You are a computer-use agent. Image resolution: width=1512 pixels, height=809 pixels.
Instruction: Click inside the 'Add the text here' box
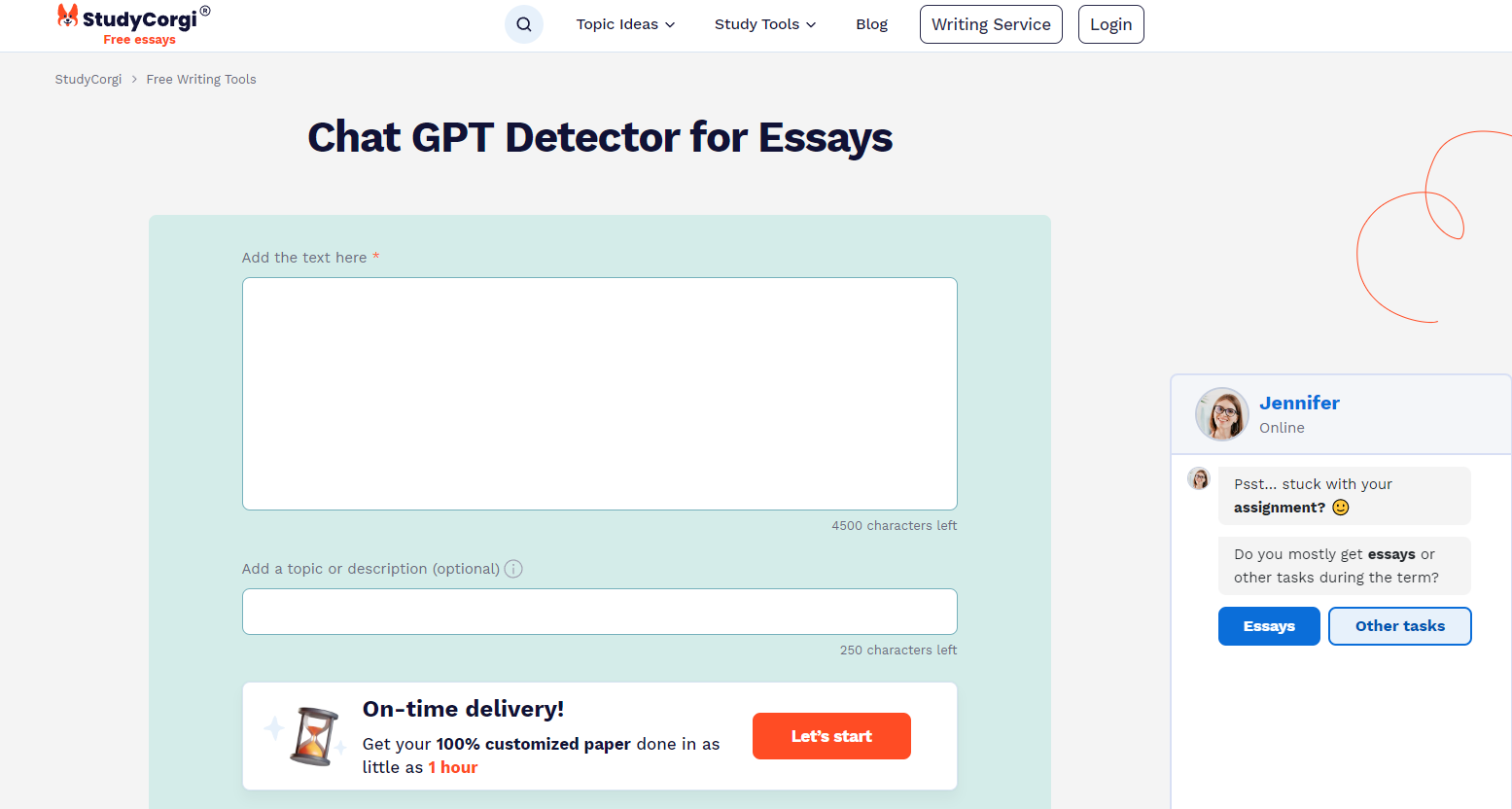click(x=599, y=394)
